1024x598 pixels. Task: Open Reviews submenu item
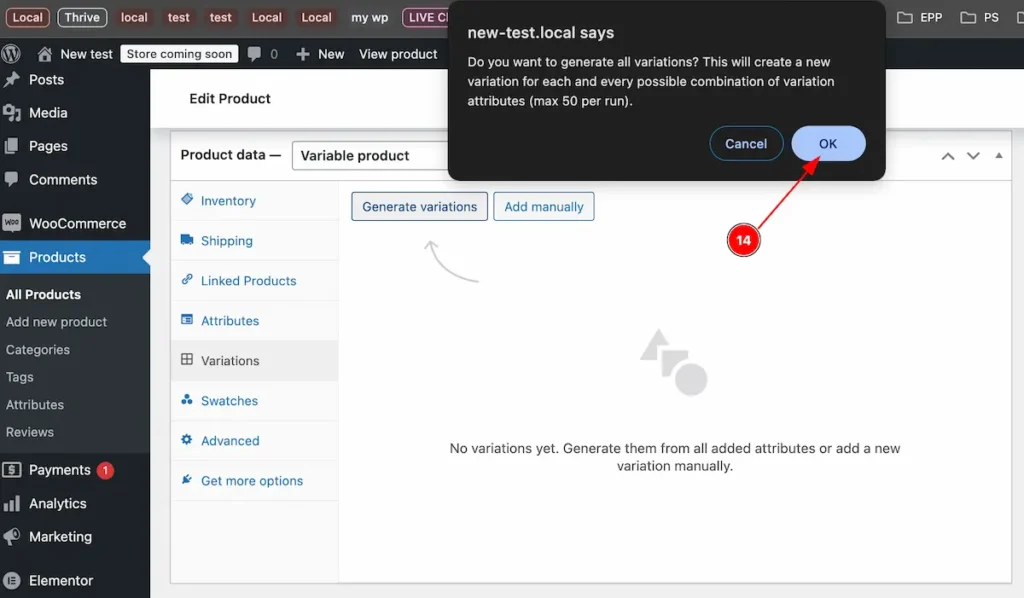click(29, 432)
